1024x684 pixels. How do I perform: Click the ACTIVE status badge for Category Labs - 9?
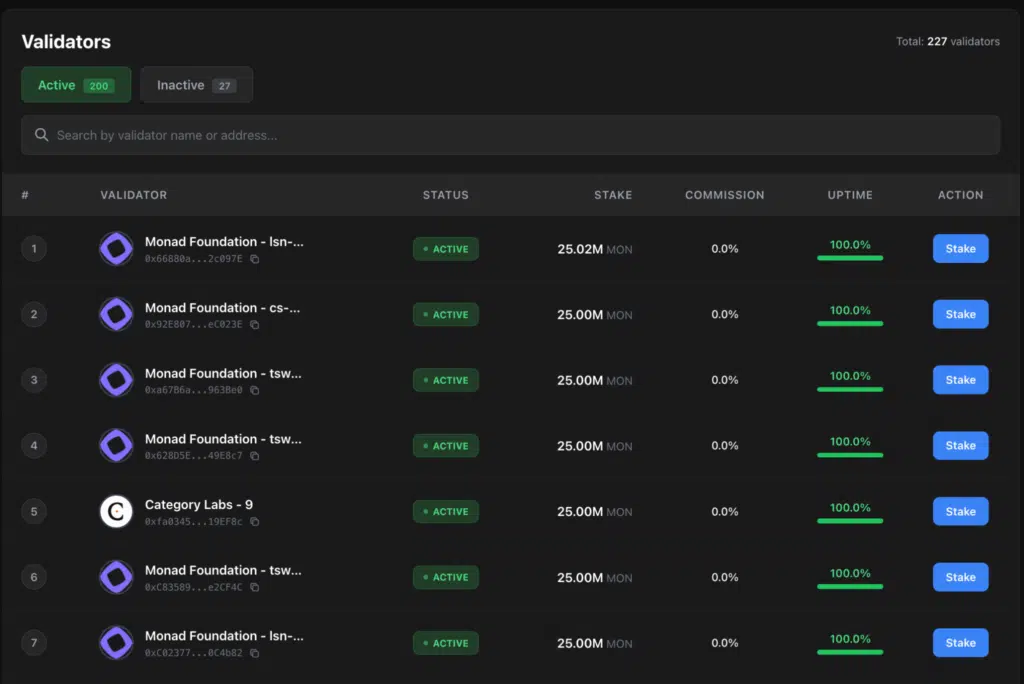point(445,511)
